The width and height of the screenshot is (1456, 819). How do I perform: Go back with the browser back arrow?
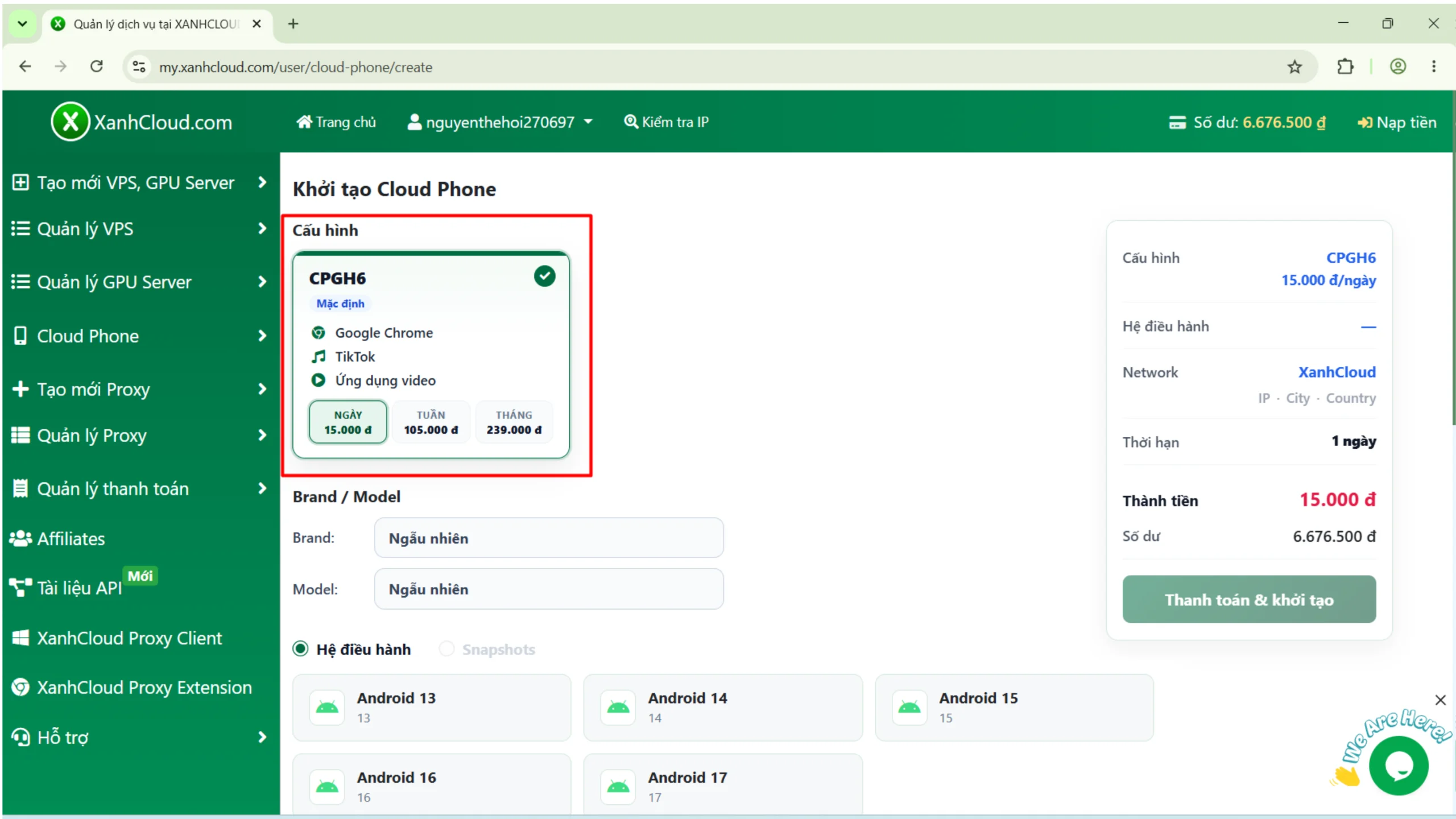tap(25, 67)
